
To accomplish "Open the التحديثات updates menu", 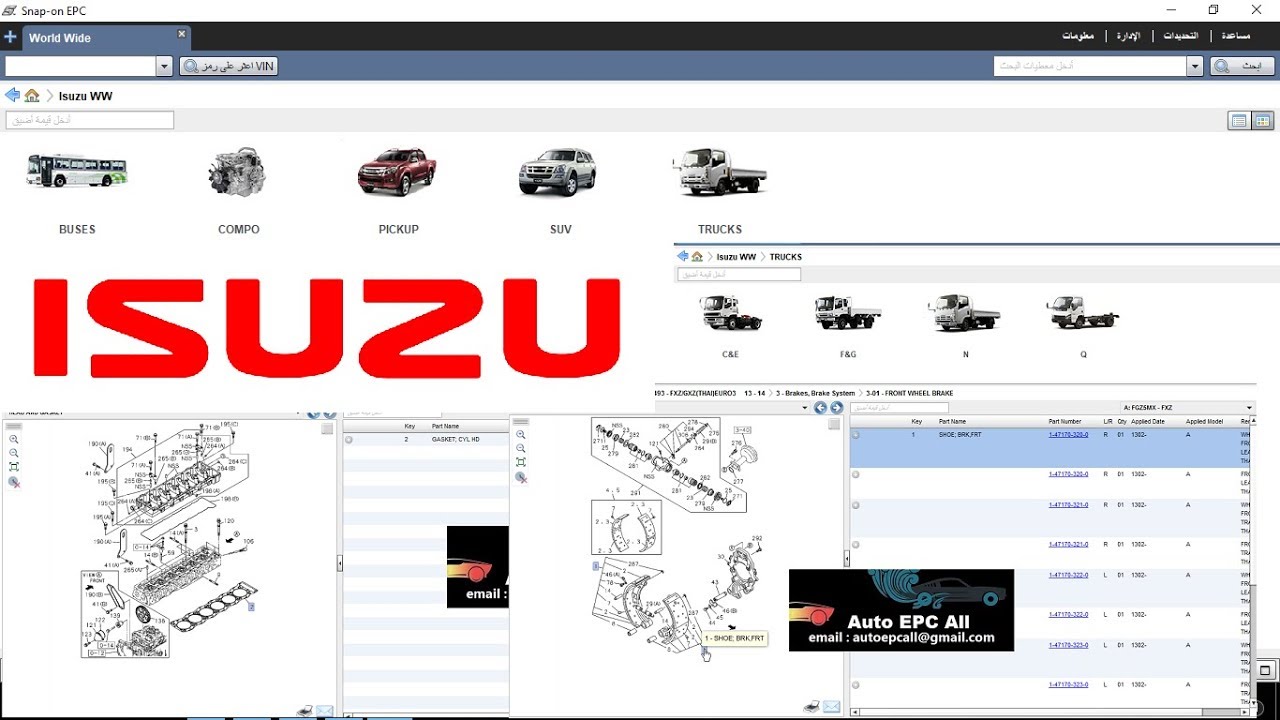I will (1180, 36).
